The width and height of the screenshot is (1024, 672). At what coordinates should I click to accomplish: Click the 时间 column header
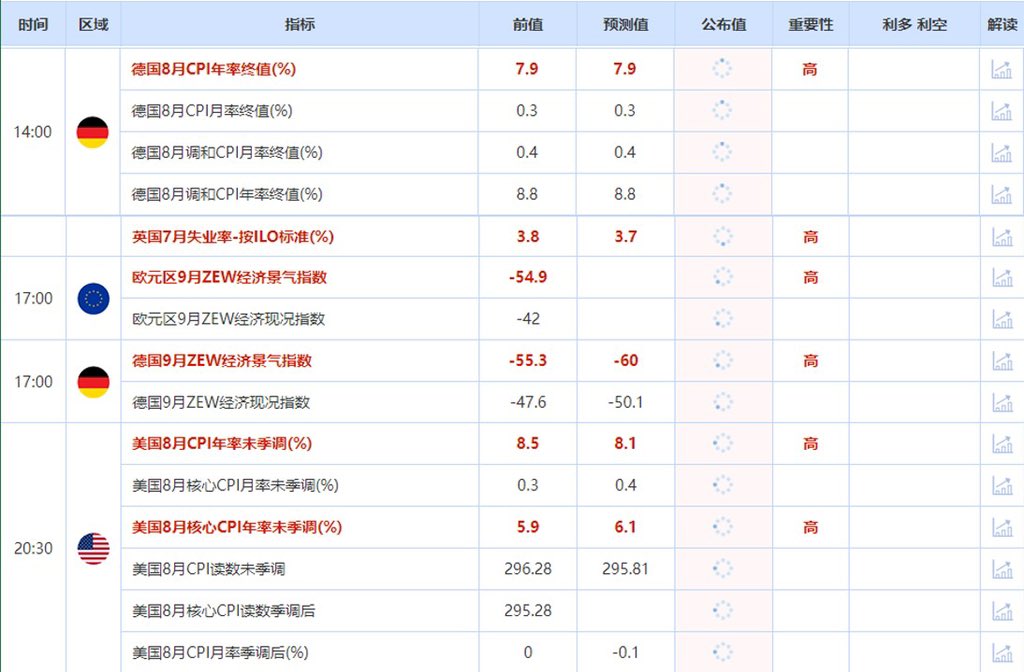point(33,24)
